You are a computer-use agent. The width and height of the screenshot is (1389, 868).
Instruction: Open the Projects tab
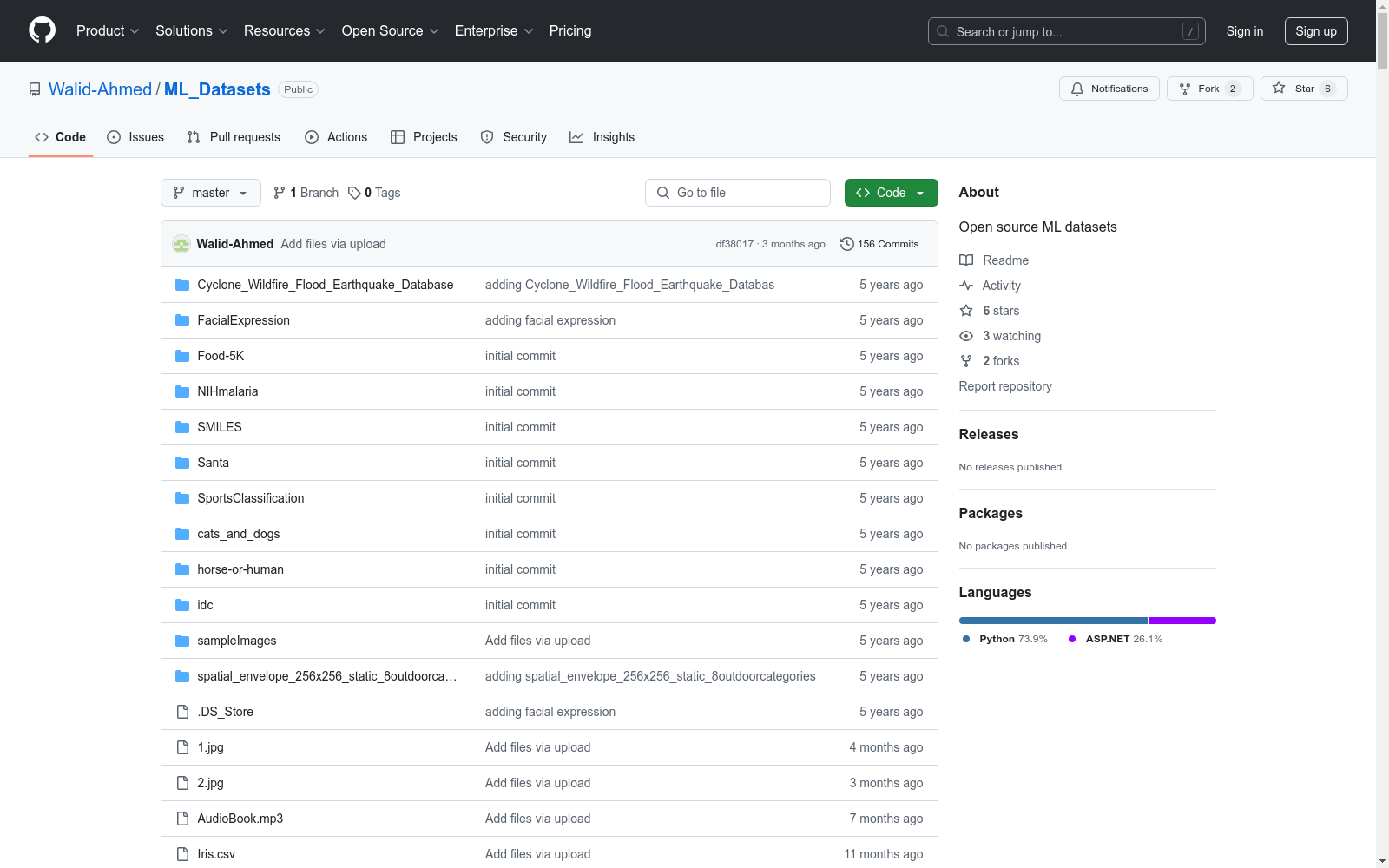[424, 137]
